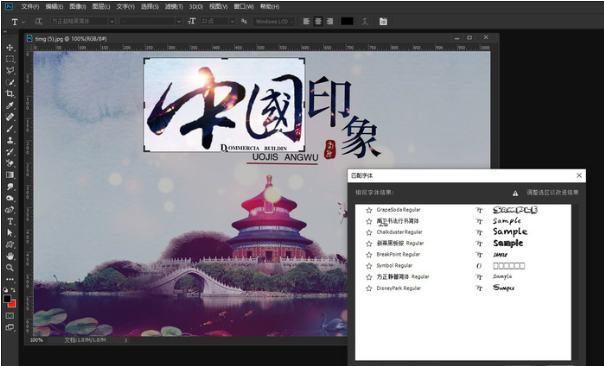604x366 pixels.
Task: Favorite the GrapeSoda Regular font star
Action: pyautogui.click(x=369, y=210)
